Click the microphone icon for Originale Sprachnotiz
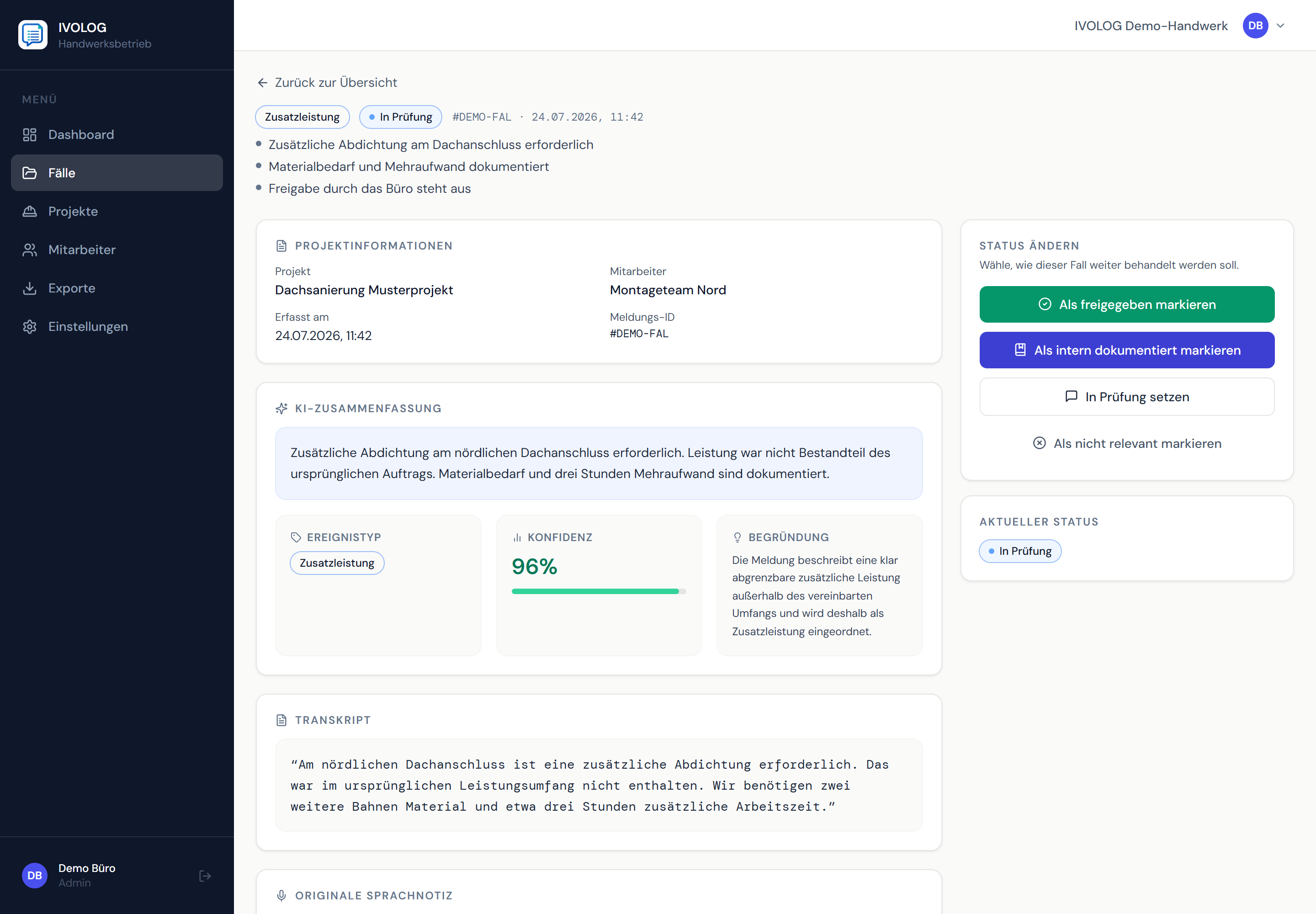Screen dimensions: 1316x914 pos(281,895)
